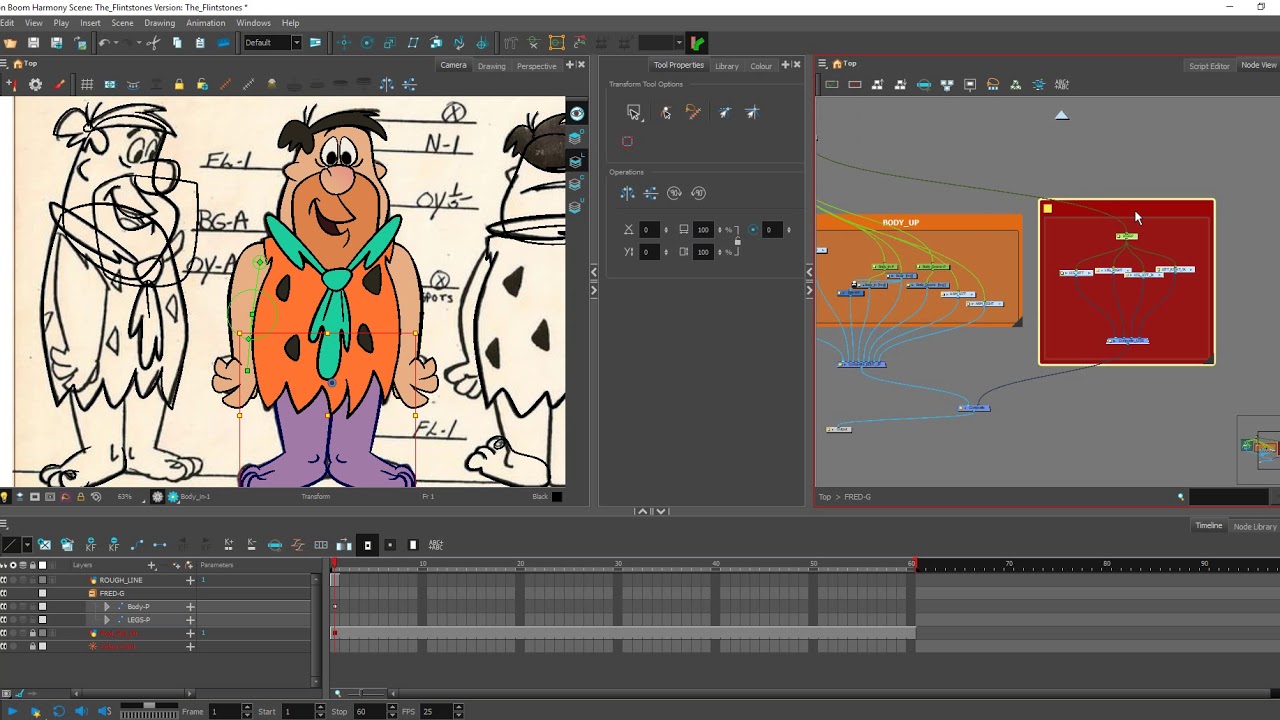This screenshot has width=1280, height=720.
Task: Add a view with Camera panel plus
Action: point(570,65)
